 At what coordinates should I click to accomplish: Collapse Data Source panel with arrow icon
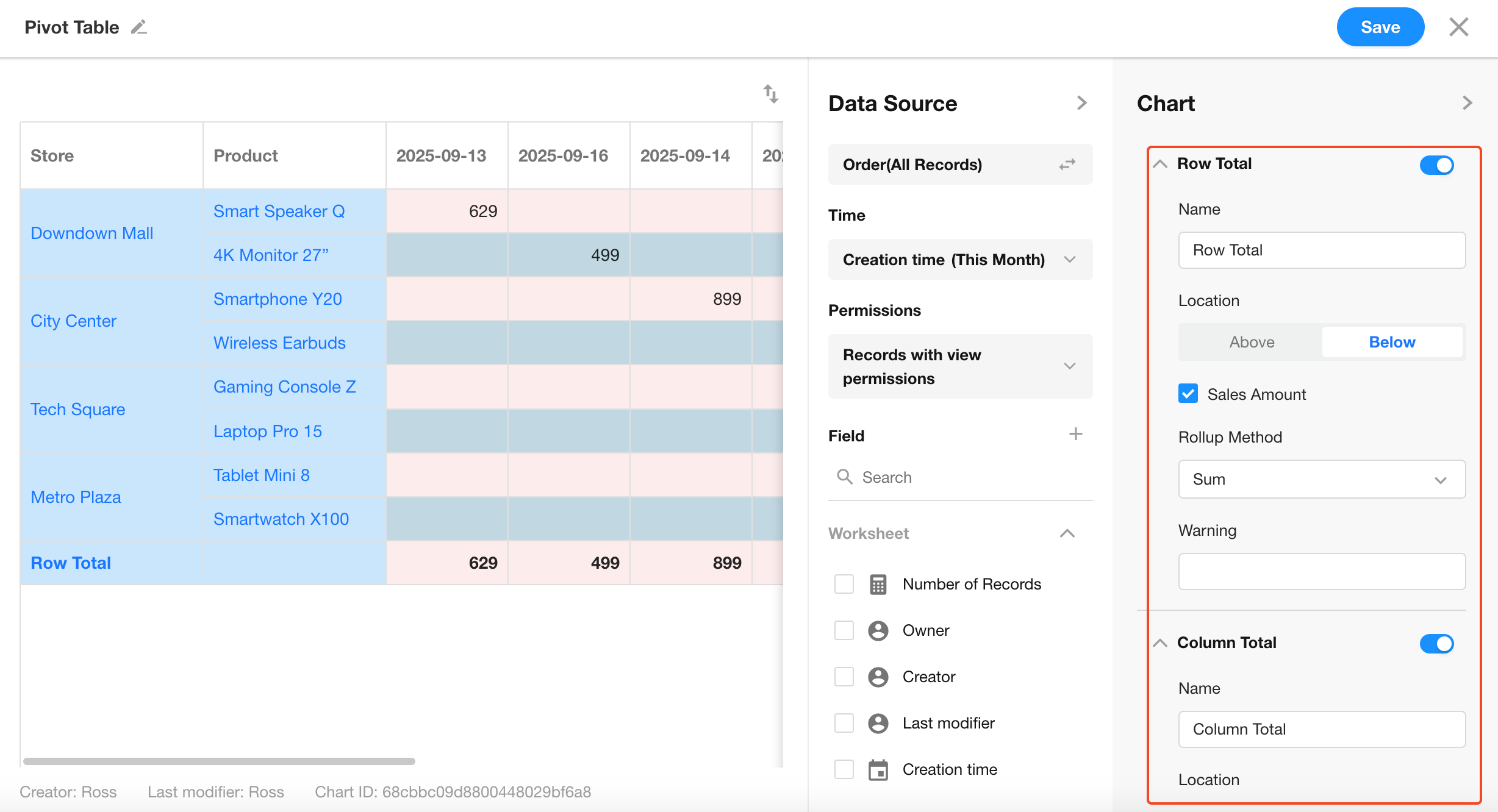(1081, 103)
